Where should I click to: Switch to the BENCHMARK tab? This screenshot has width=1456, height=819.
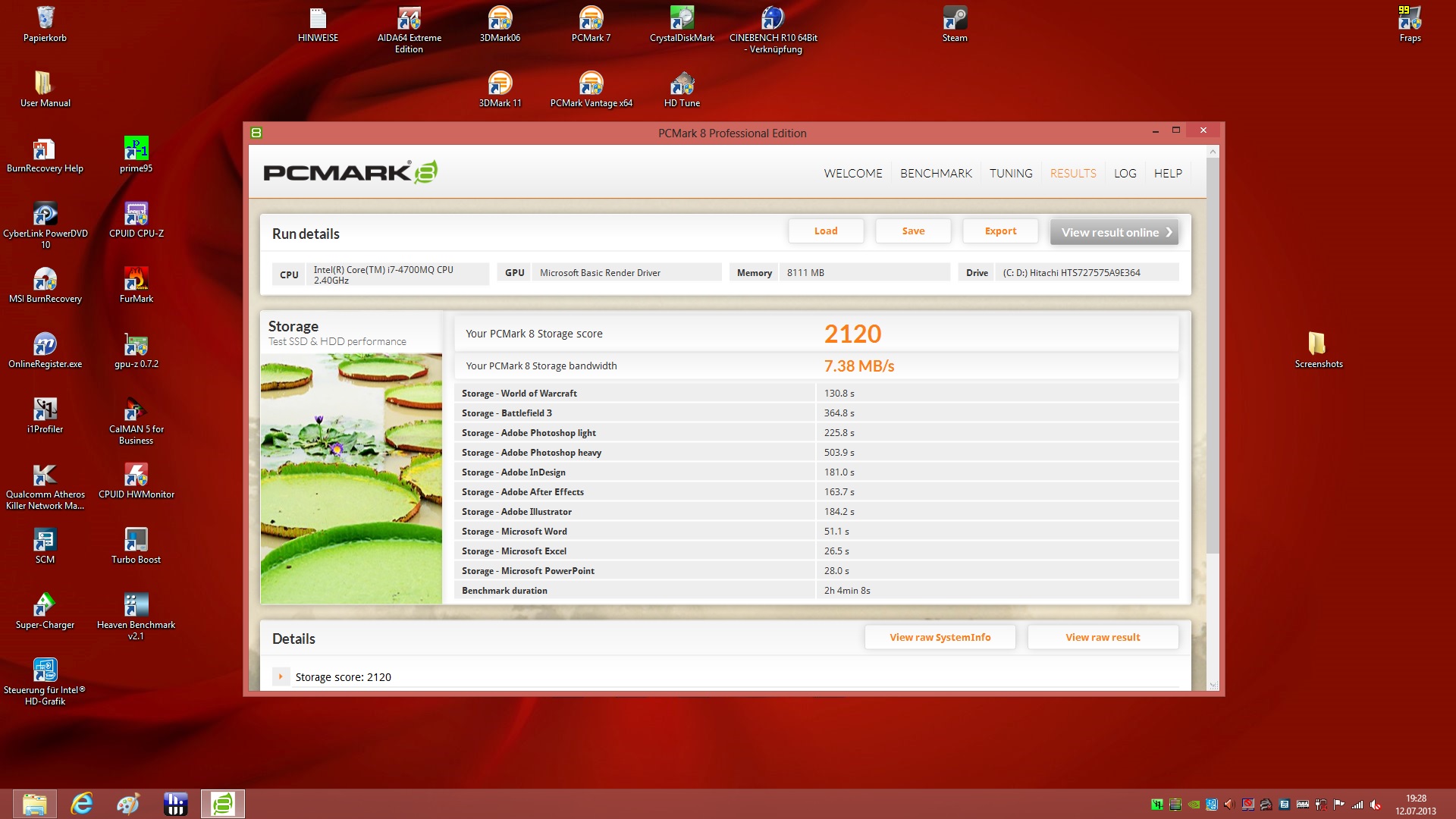[936, 173]
